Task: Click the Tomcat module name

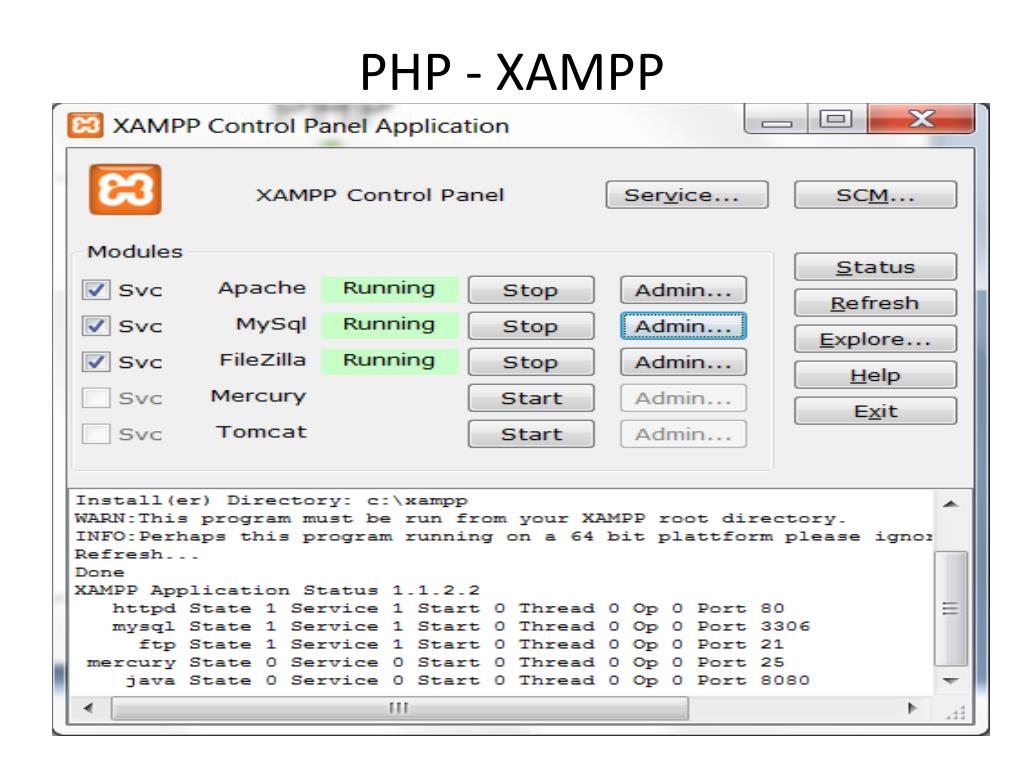Action: coord(261,432)
